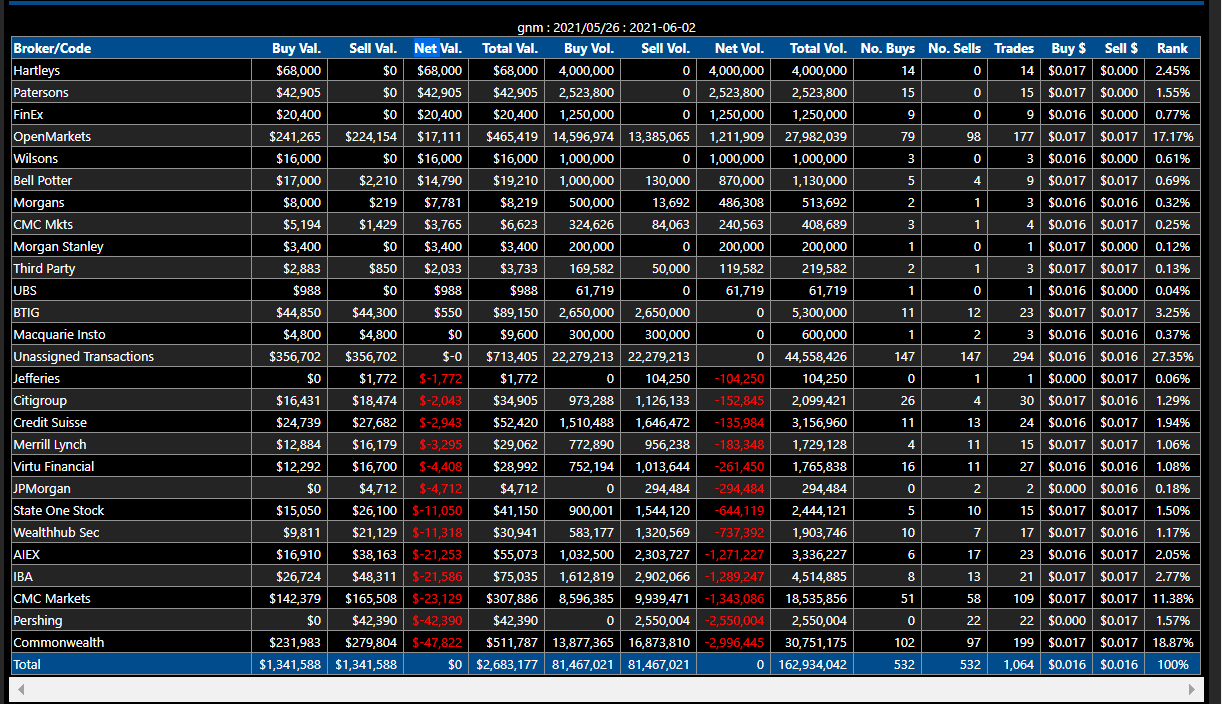Select the Unassigned Transactions row label
The image size is (1222, 704).
tap(84, 356)
